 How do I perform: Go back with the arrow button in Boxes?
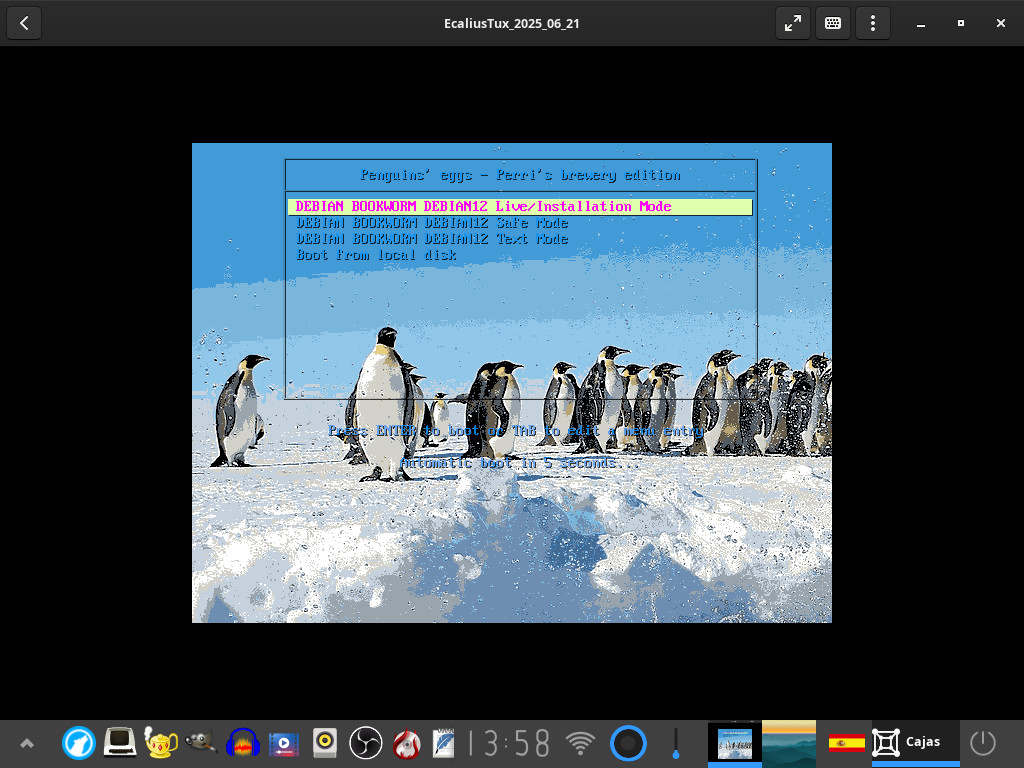(x=24, y=24)
